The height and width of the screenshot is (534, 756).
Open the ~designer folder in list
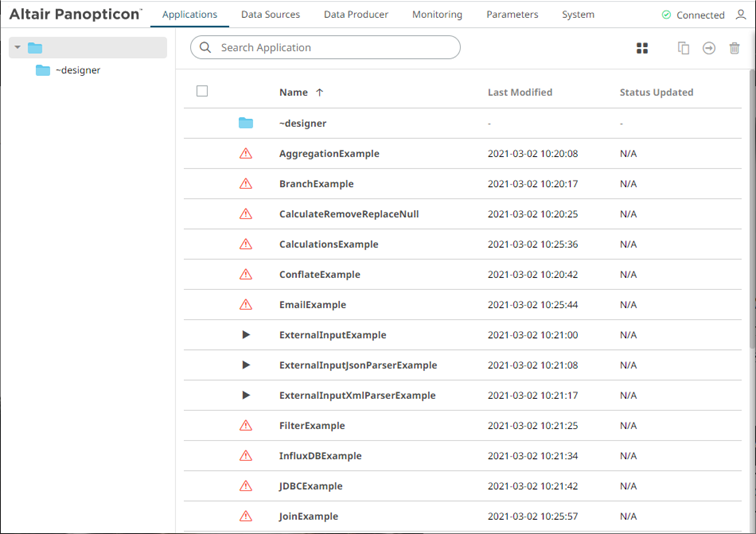coord(302,123)
